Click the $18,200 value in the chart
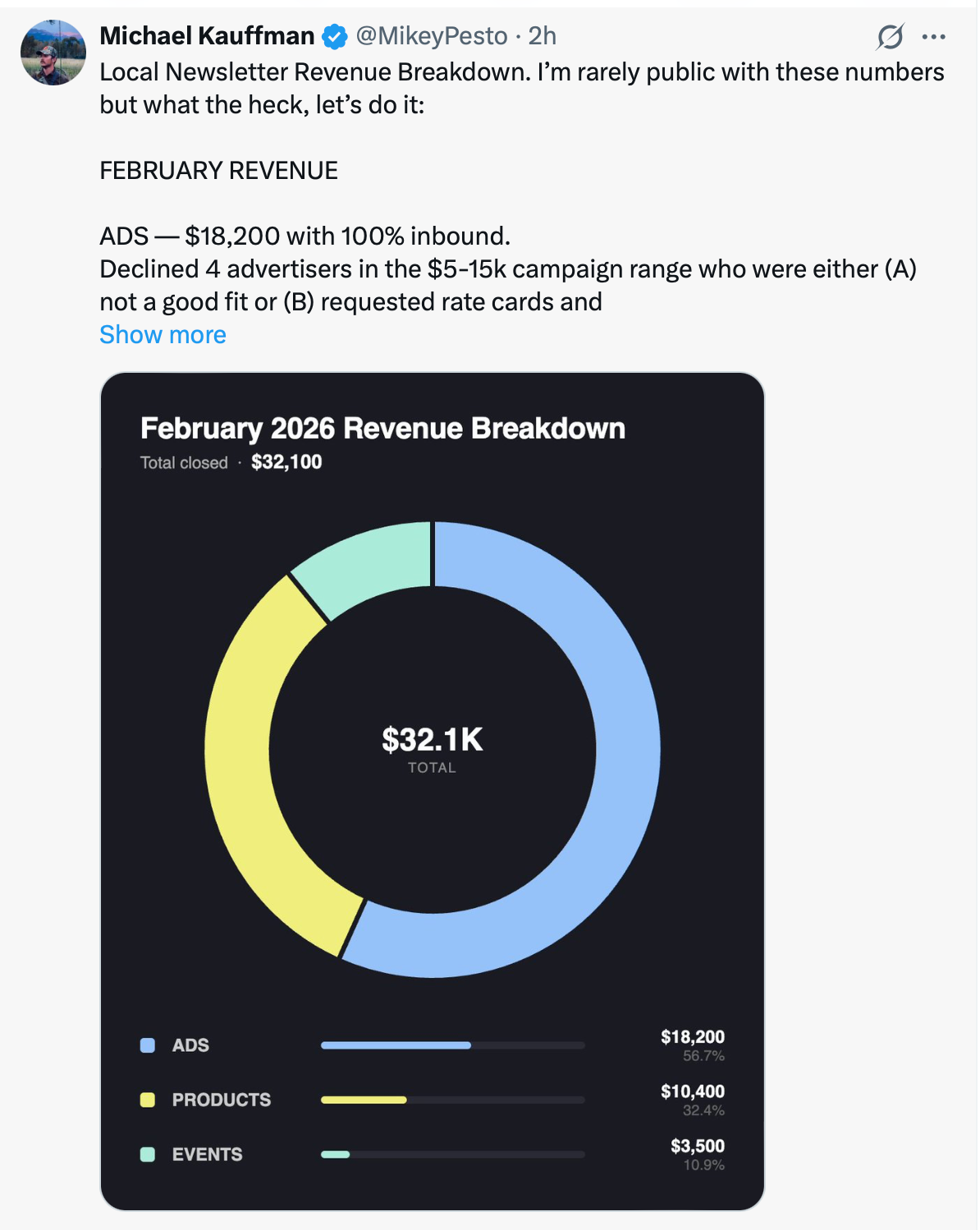The height and width of the screenshot is (1230, 980). pos(692,1037)
